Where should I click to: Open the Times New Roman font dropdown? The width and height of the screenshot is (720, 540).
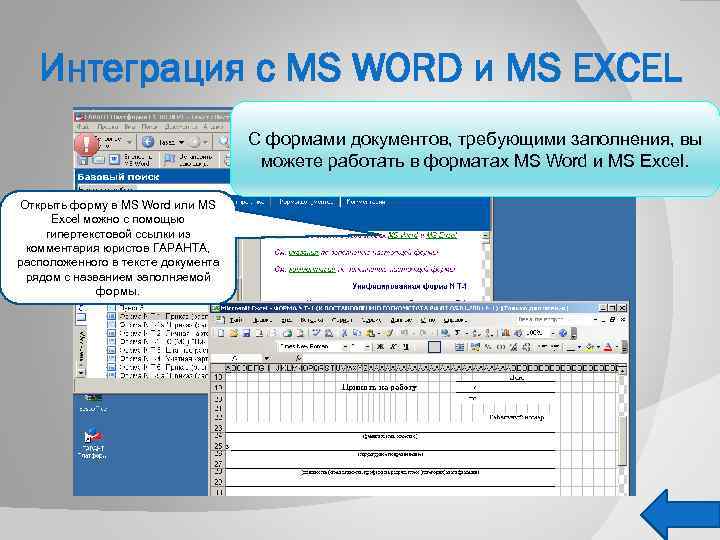point(345,347)
